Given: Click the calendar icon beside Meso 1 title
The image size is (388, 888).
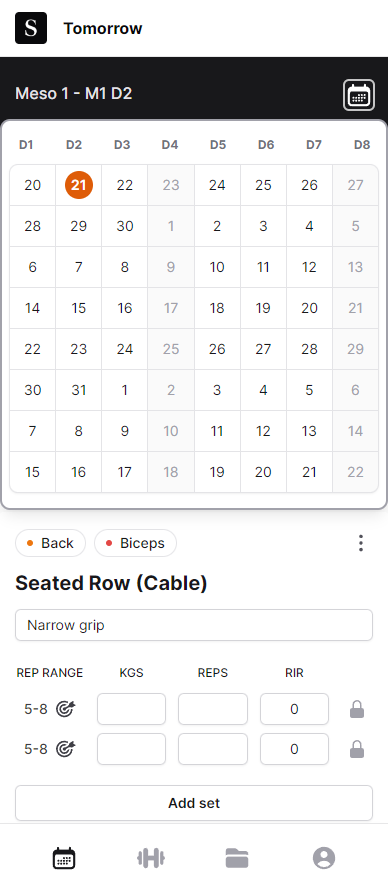Looking at the screenshot, I should (359, 95).
